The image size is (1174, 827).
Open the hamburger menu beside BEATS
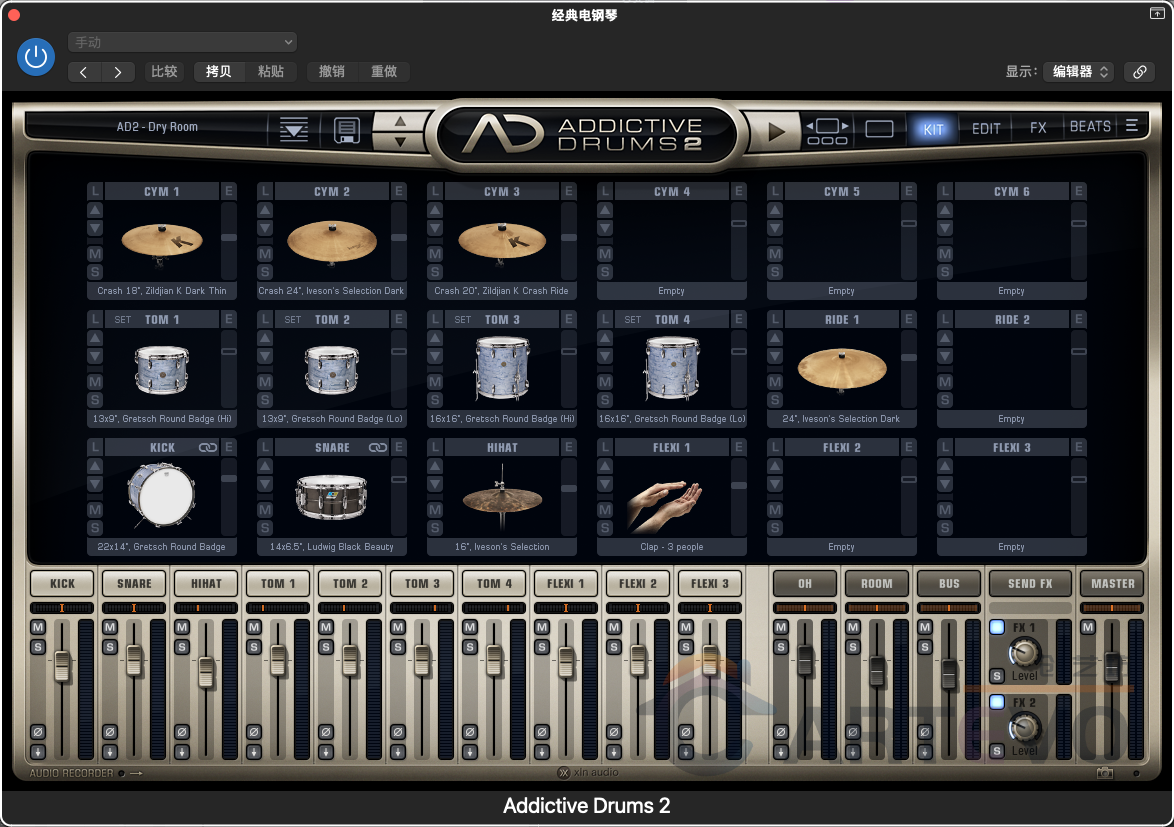coord(1133,126)
